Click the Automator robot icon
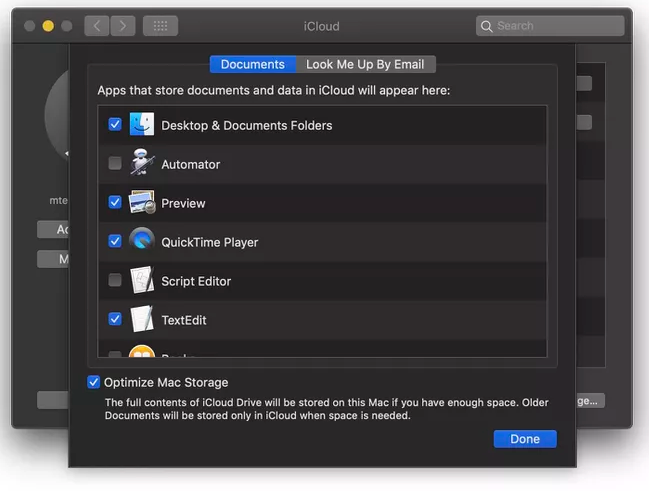The height and width of the screenshot is (491, 649). click(x=142, y=162)
